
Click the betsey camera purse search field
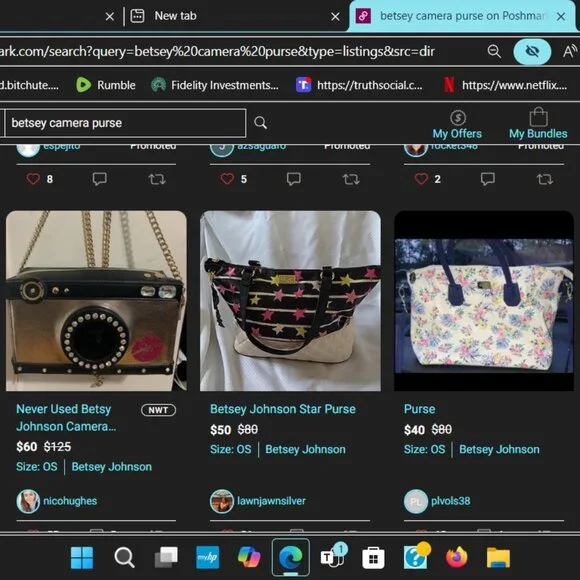click(125, 123)
